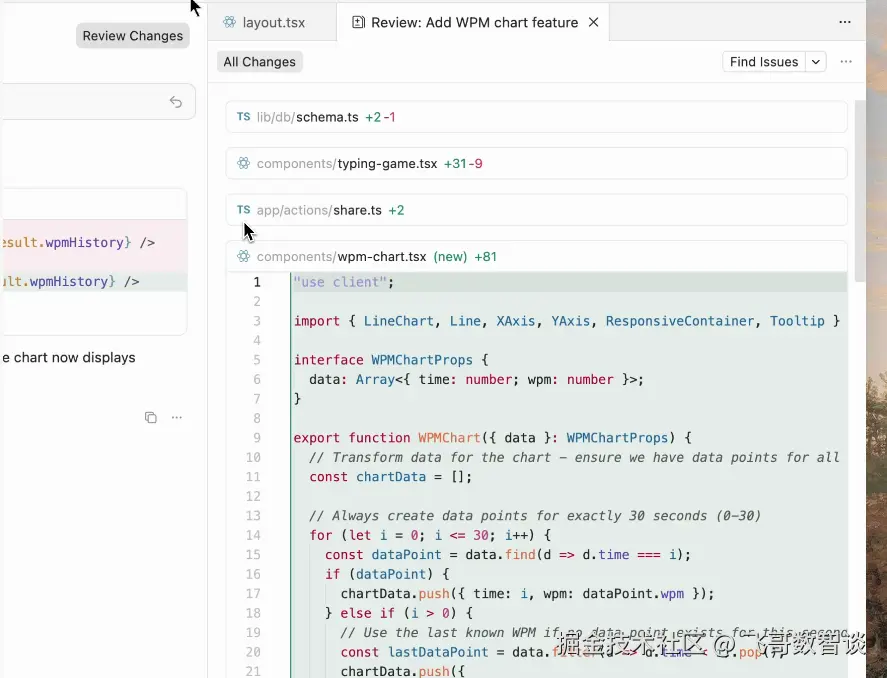Collapse the components/wpm-chart.tsx diff header
This screenshot has width=887, height=678.
(536, 257)
